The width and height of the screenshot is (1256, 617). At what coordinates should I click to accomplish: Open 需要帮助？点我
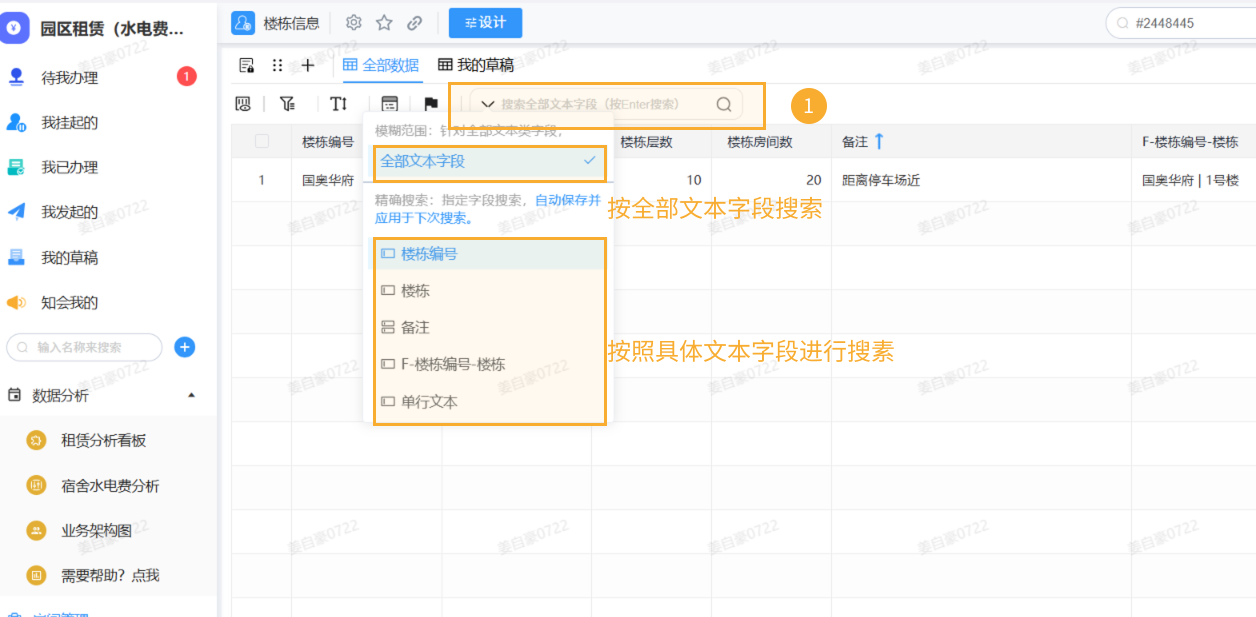[110, 575]
